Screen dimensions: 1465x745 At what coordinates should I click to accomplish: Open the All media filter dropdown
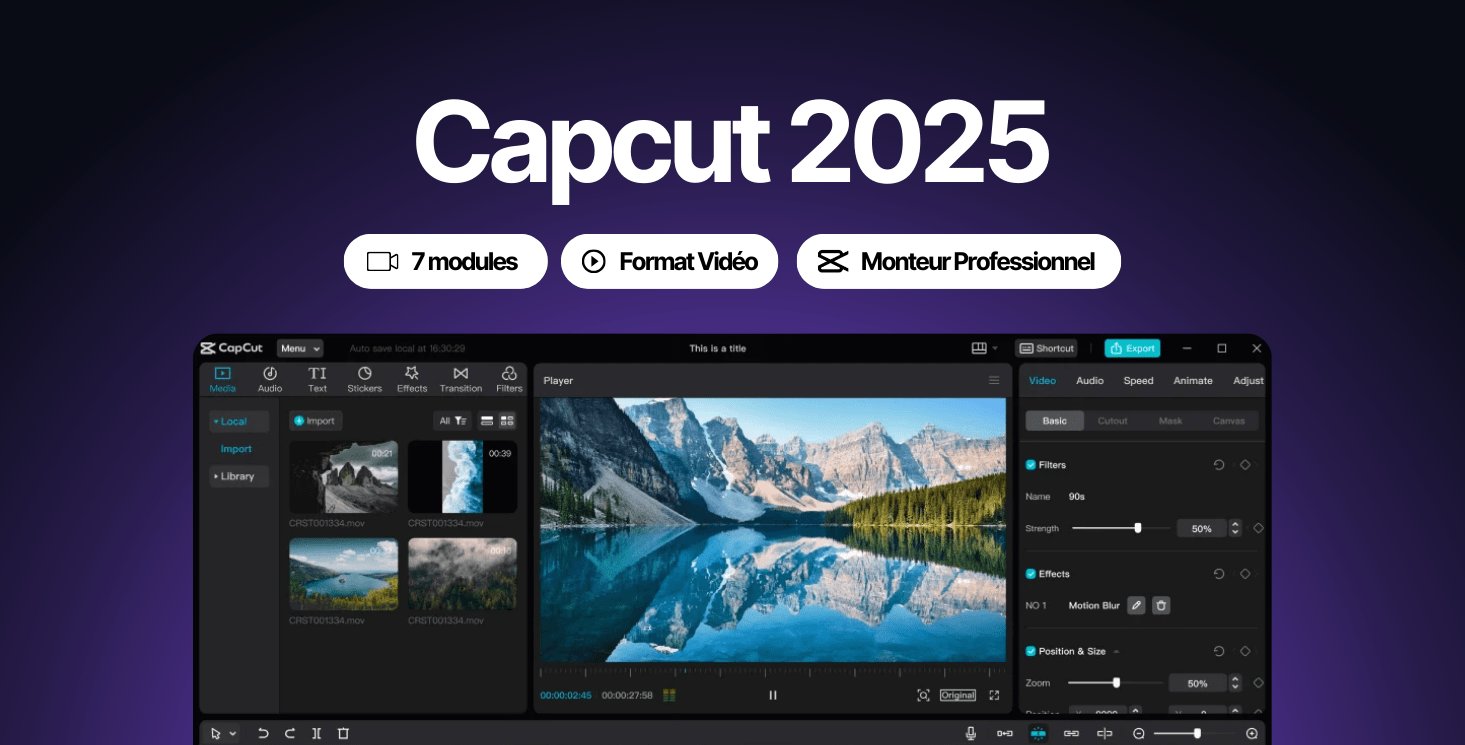(452, 421)
